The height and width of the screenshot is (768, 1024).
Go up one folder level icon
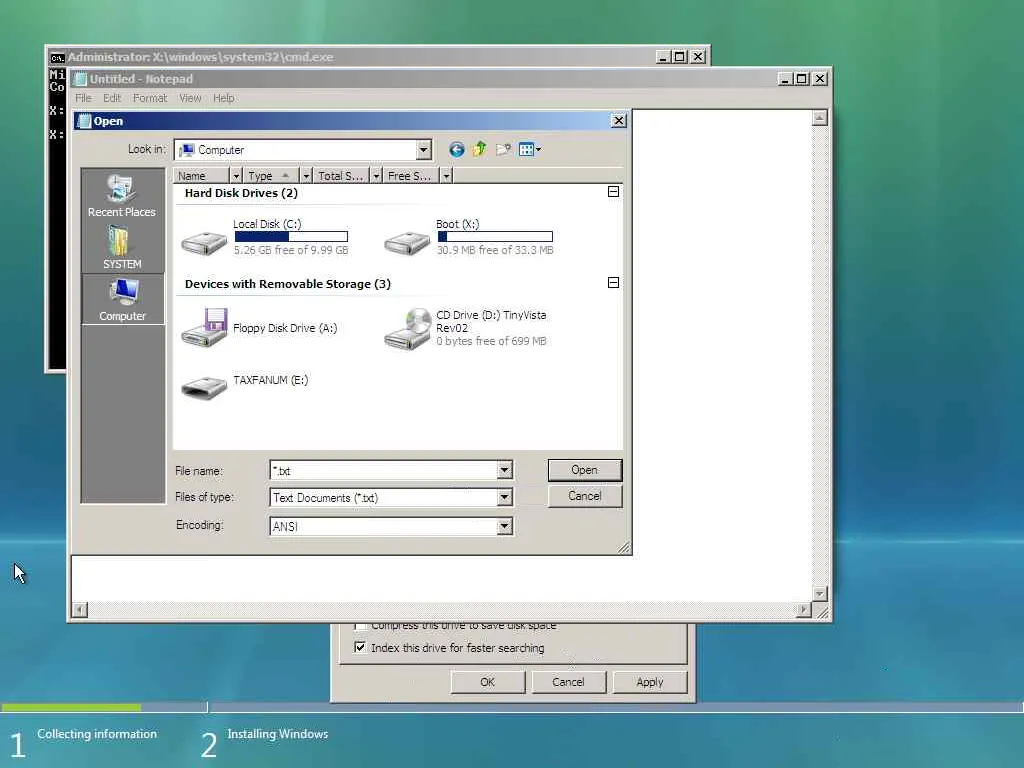click(480, 150)
